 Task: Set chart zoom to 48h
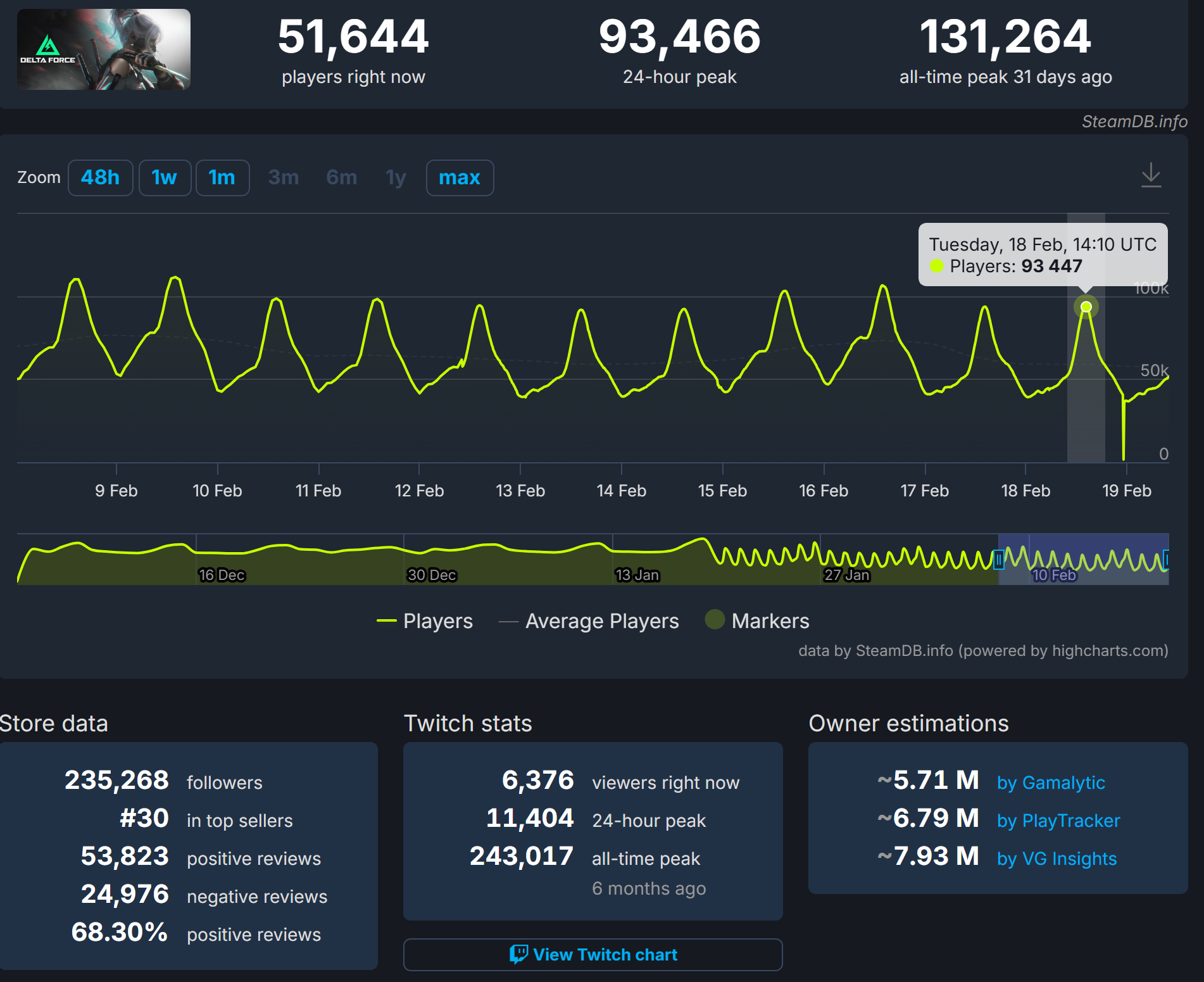100,178
